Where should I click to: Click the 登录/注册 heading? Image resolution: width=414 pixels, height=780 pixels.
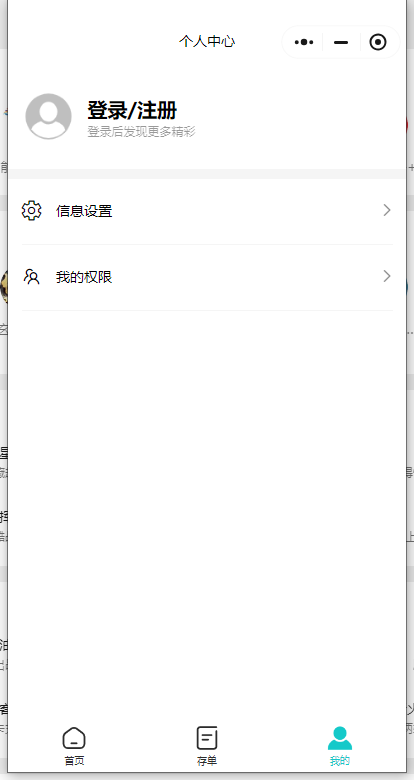[x=132, y=110]
